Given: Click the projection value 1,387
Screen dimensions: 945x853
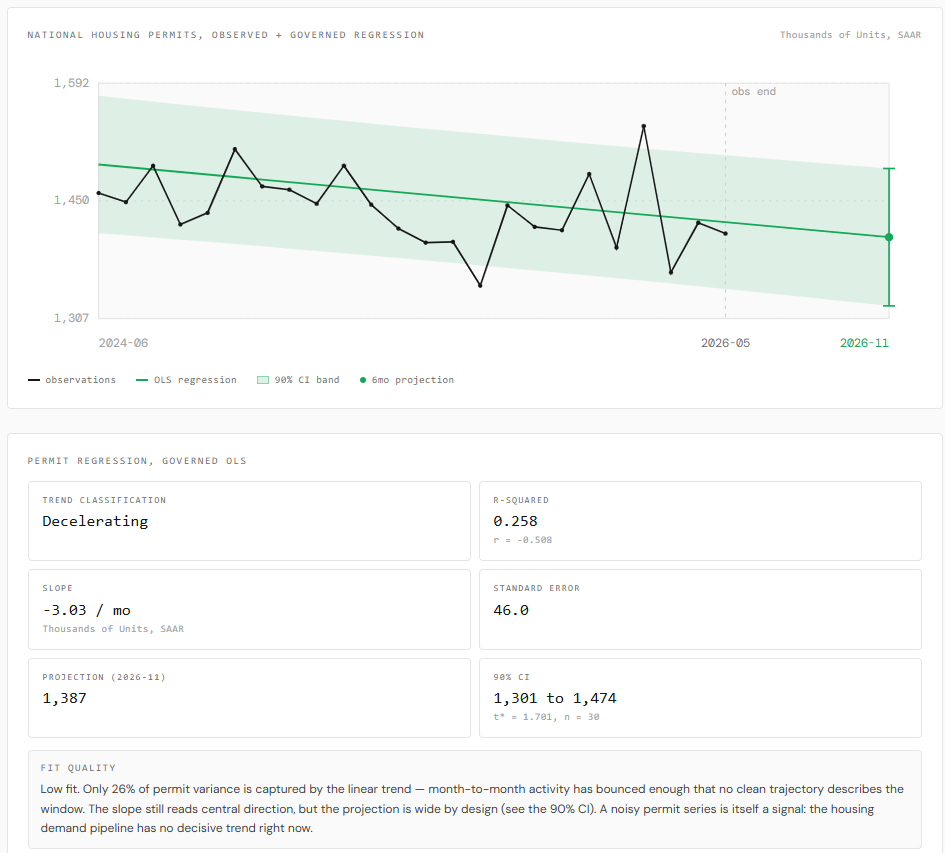Looking at the screenshot, I should pyautogui.click(x=64, y=698).
